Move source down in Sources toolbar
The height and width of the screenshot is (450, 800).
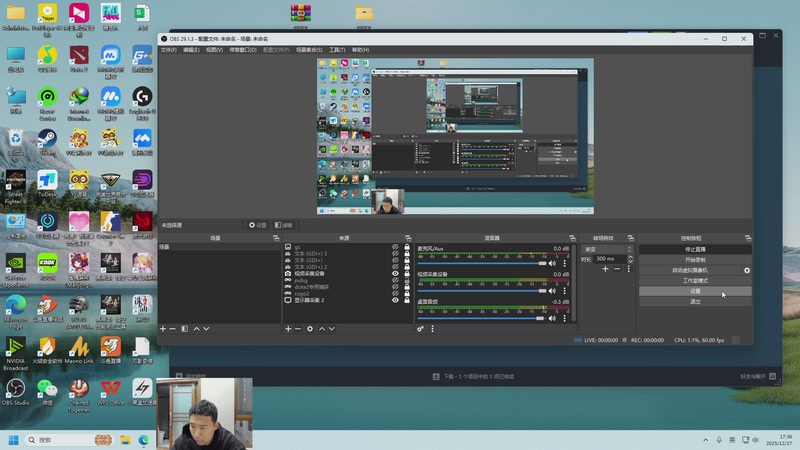332,329
